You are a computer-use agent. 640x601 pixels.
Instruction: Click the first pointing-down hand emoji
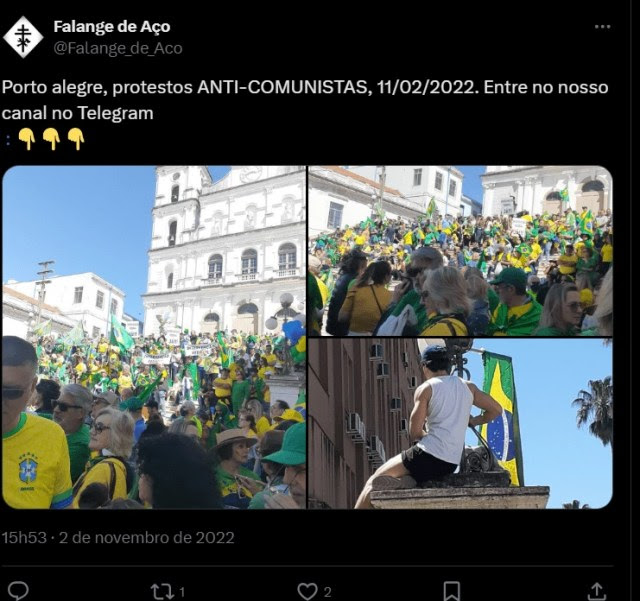pos(27,139)
